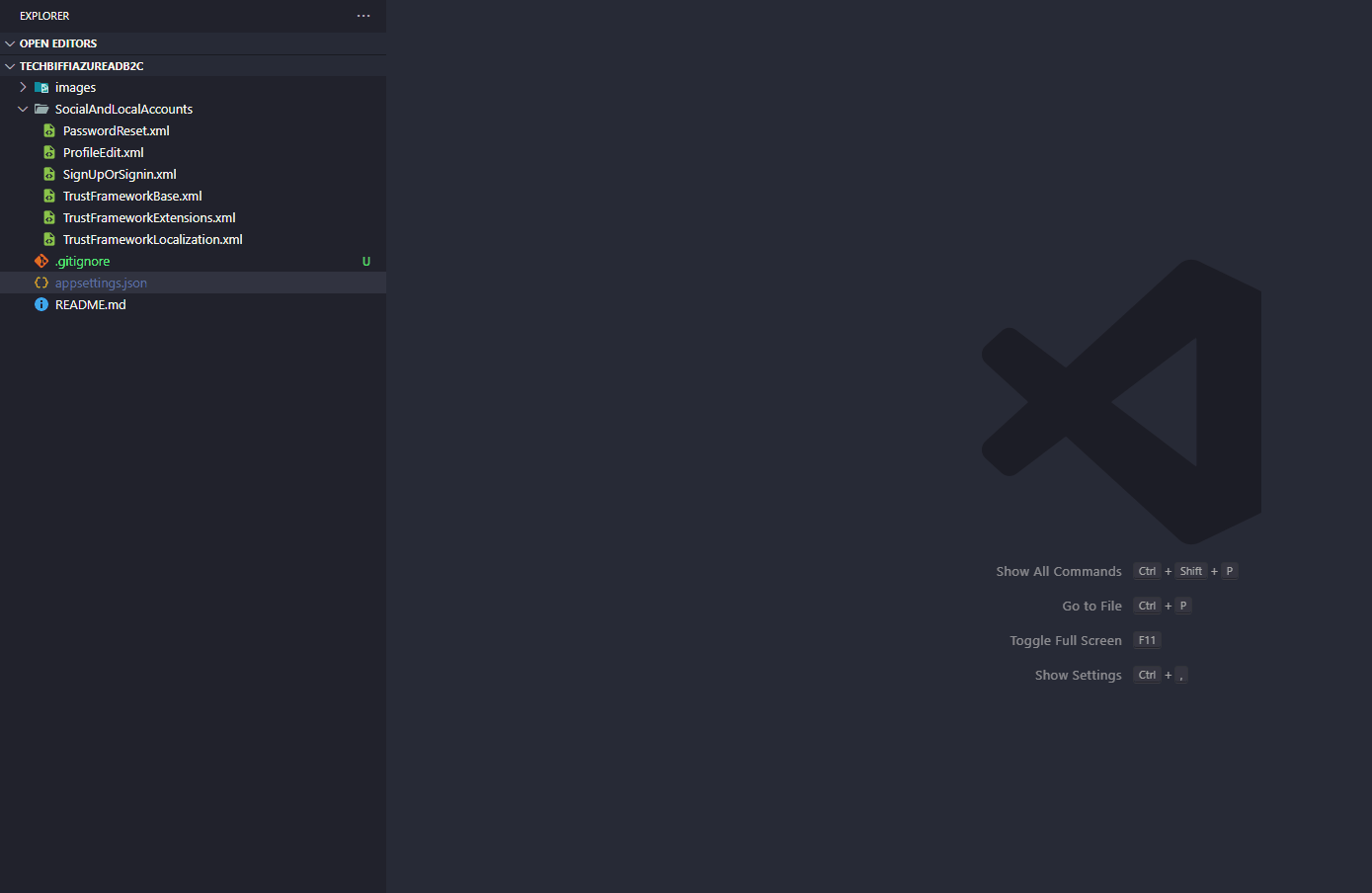The height and width of the screenshot is (893, 1372).
Task: Open the Explorer more actions ellipsis menu
Action: click(363, 16)
